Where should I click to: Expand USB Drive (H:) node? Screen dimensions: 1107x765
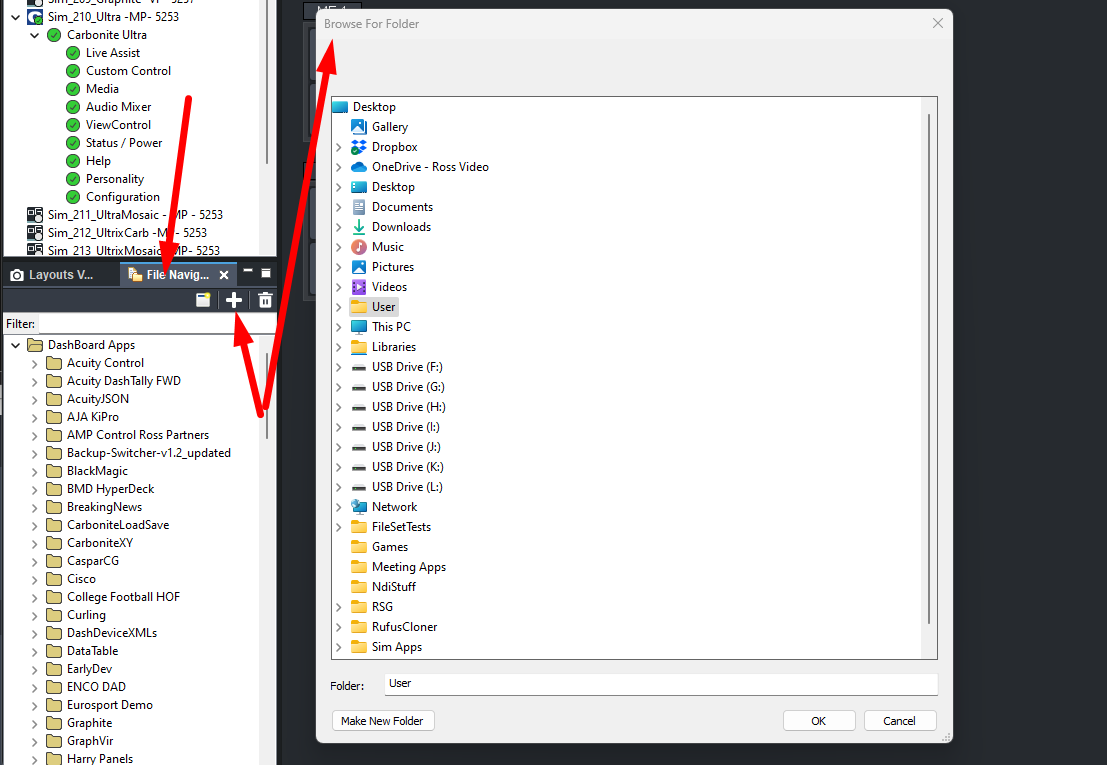click(339, 407)
